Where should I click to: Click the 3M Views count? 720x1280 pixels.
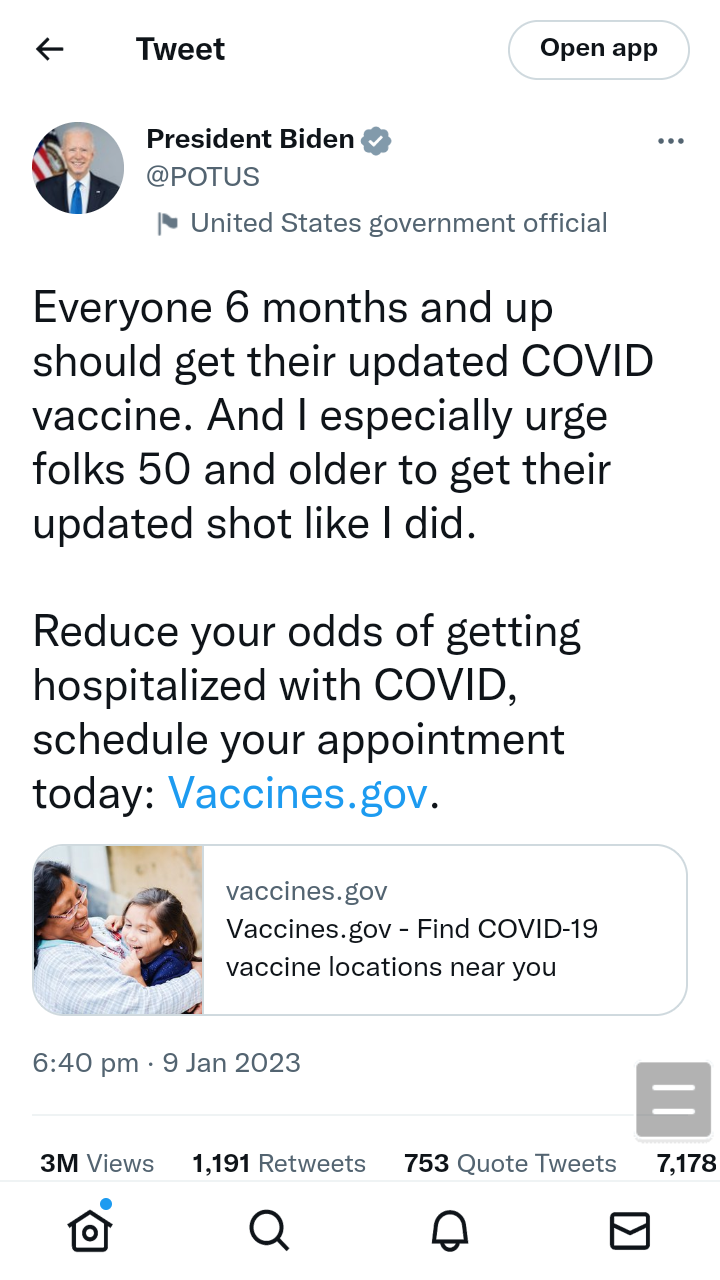97,1163
